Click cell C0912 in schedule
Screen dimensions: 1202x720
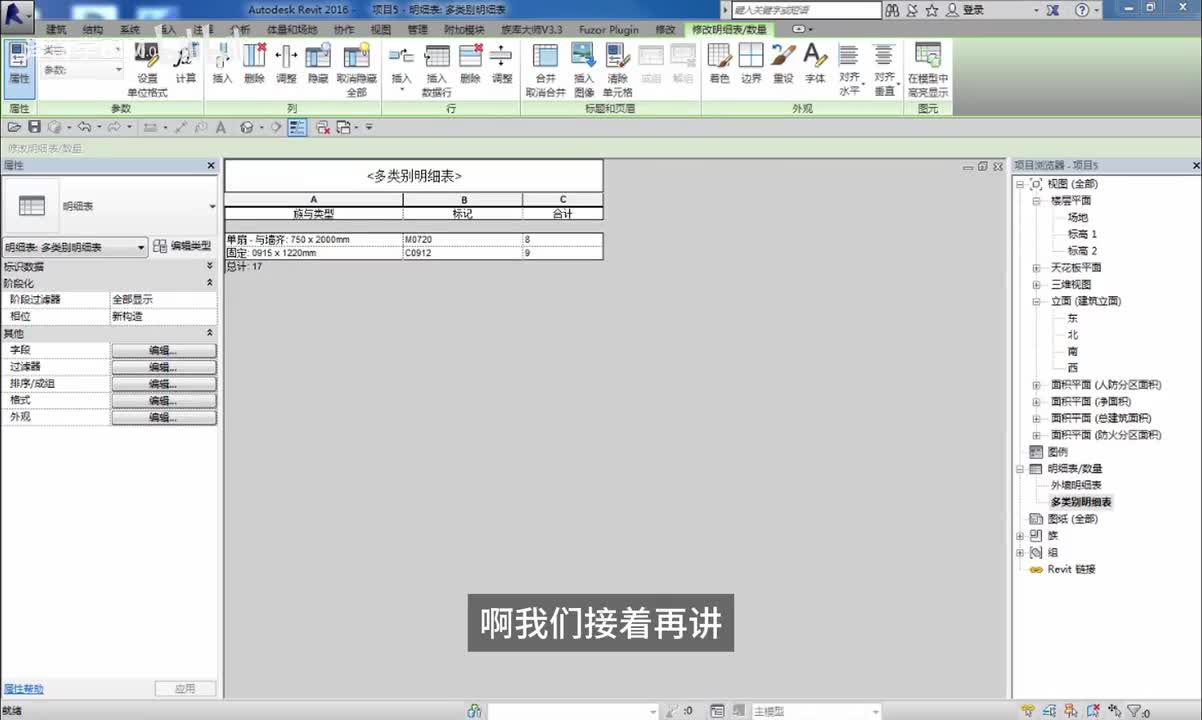click(x=462, y=253)
